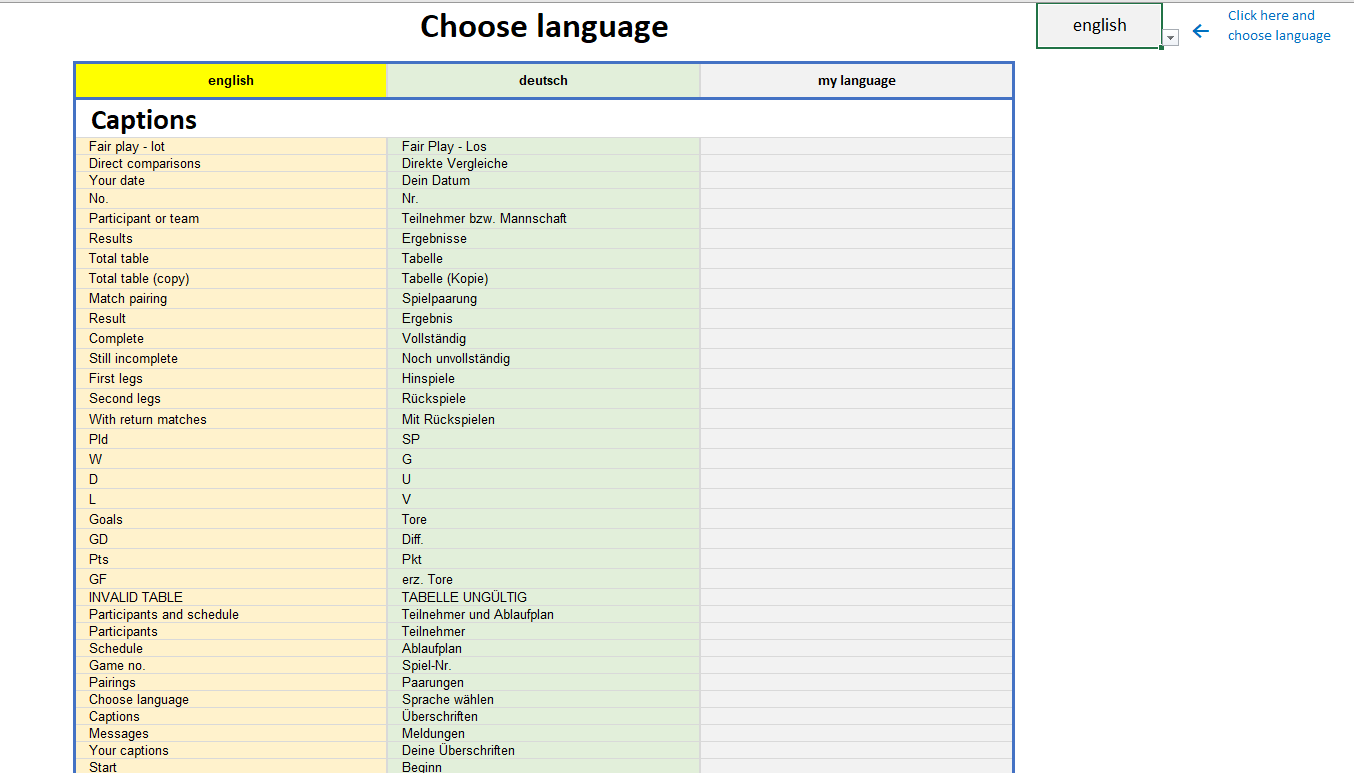This screenshot has height=773, width=1354.
Task: Click the 'Participants and schedule' cell
Action: (231, 614)
